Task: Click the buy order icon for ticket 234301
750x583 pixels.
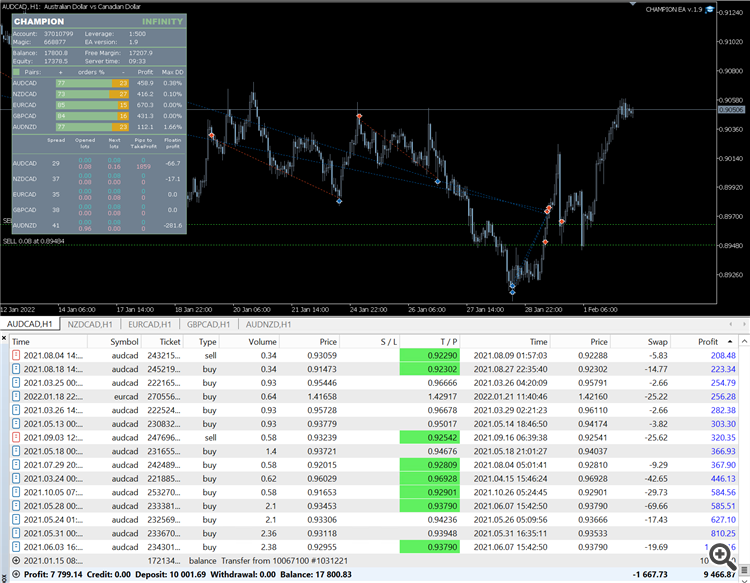Action: [x=16, y=547]
